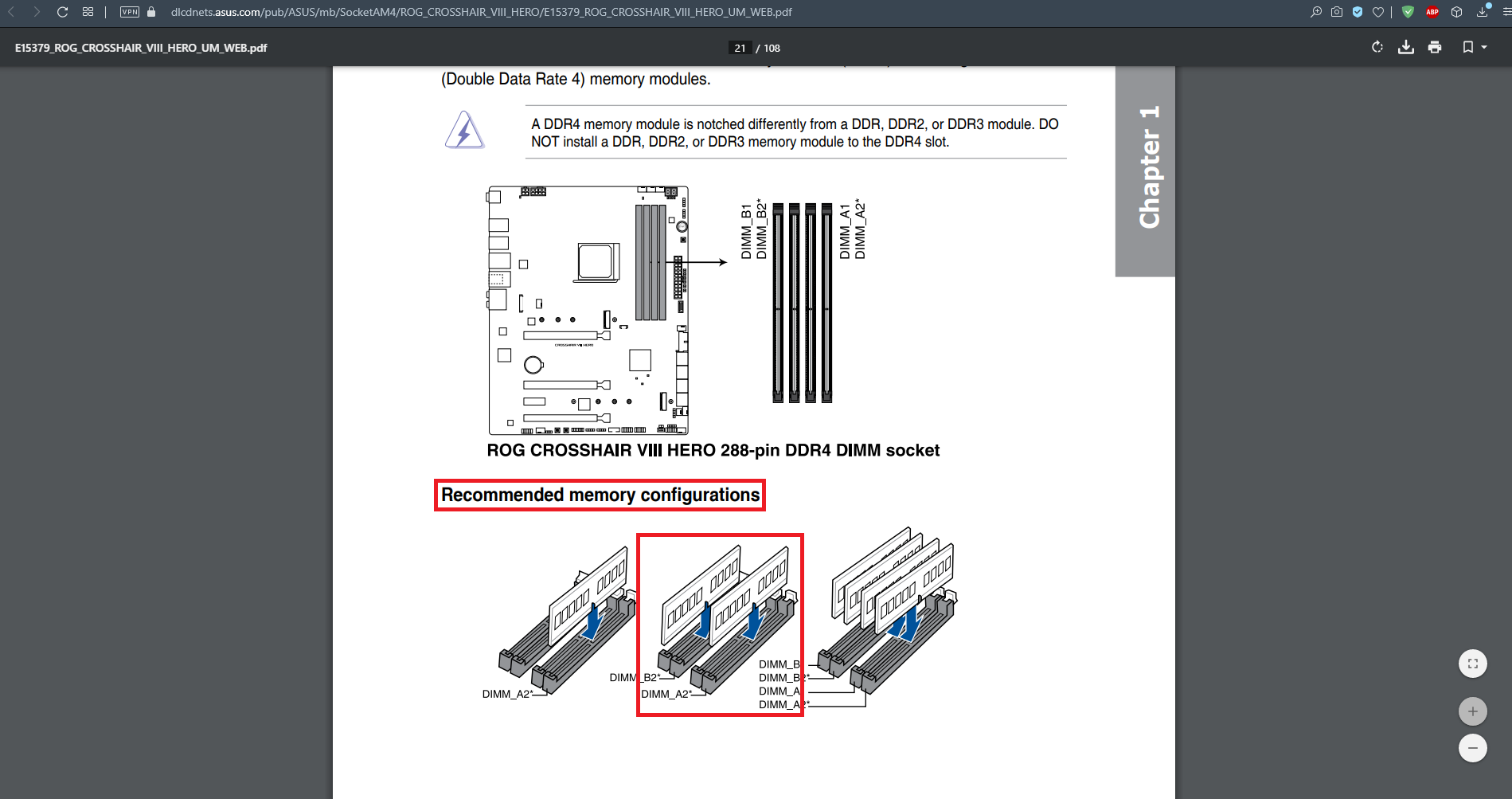Open the speed dial grid
This screenshot has width=1512, height=799.
pyautogui.click(x=88, y=12)
